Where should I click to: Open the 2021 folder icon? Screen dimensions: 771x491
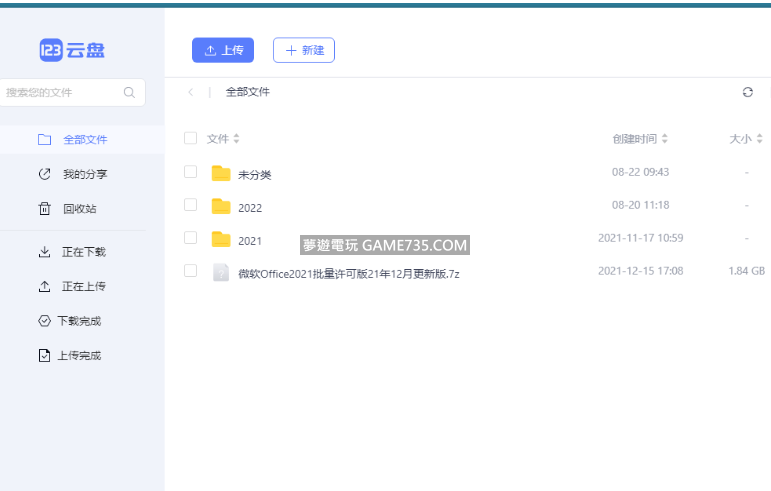tap(221, 240)
